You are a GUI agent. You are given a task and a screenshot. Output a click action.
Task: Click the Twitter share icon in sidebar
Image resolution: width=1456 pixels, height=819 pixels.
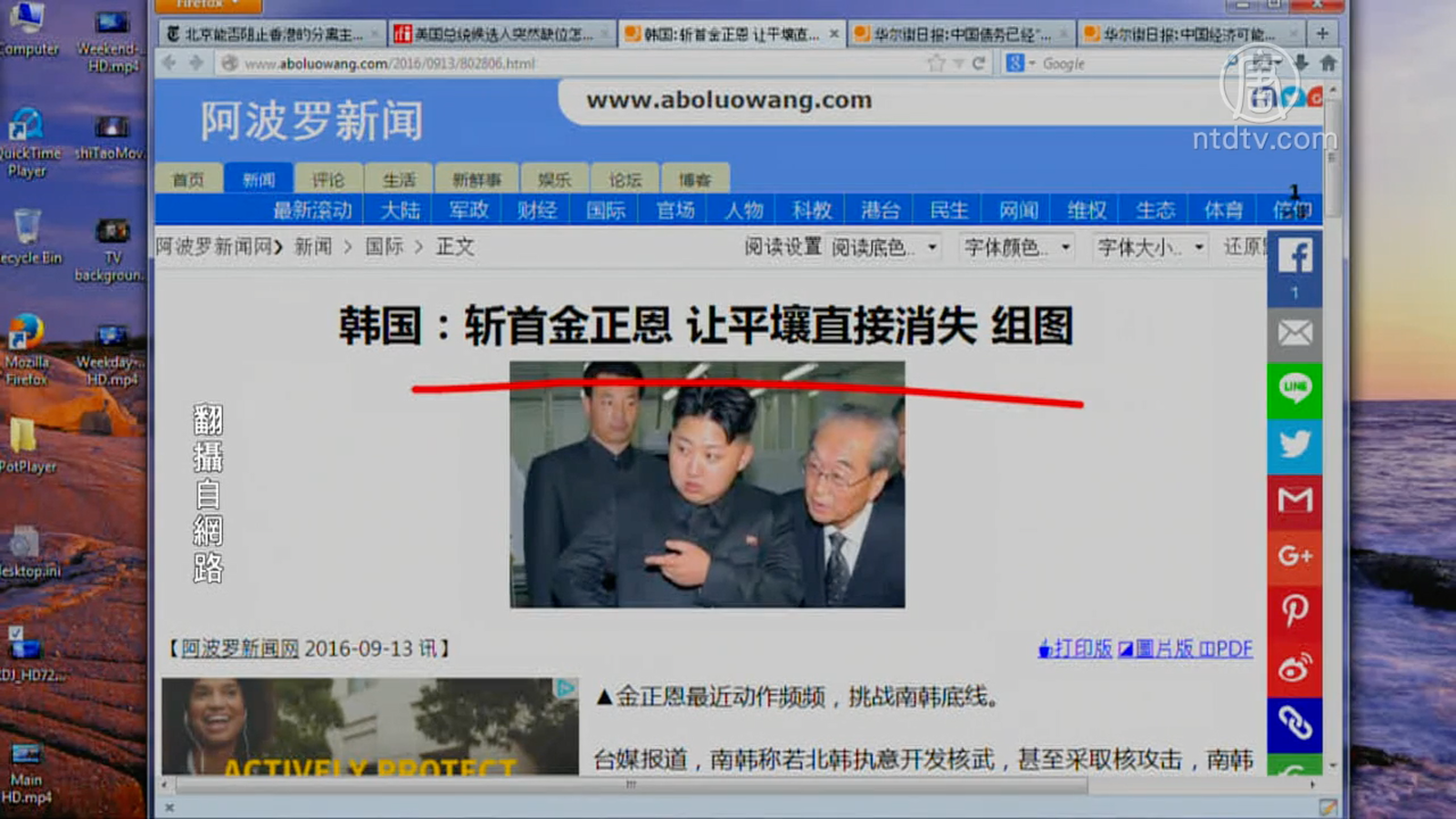[x=1294, y=444]
